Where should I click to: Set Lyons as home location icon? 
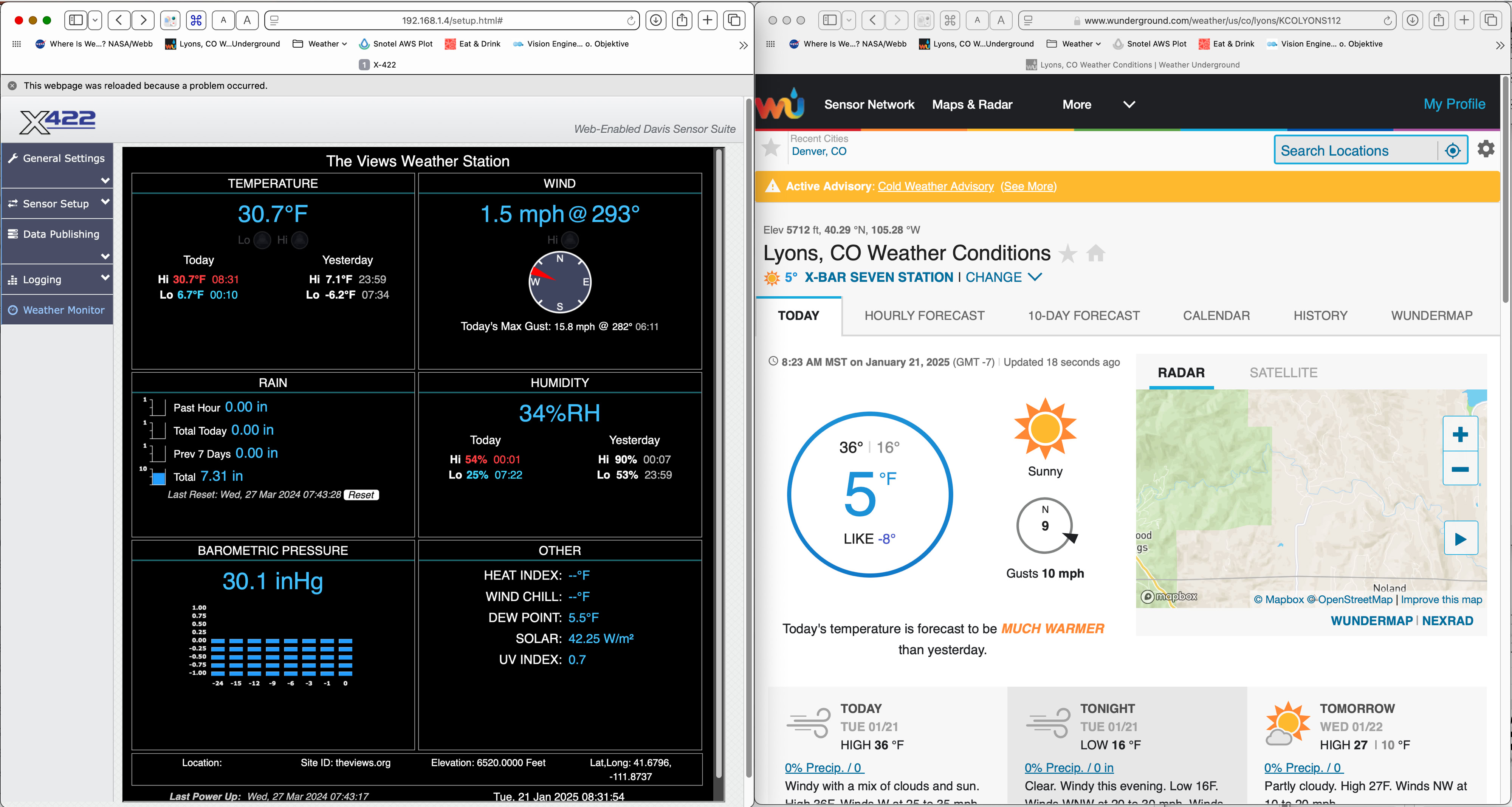pyautogui.click(x=1095, y=254)
